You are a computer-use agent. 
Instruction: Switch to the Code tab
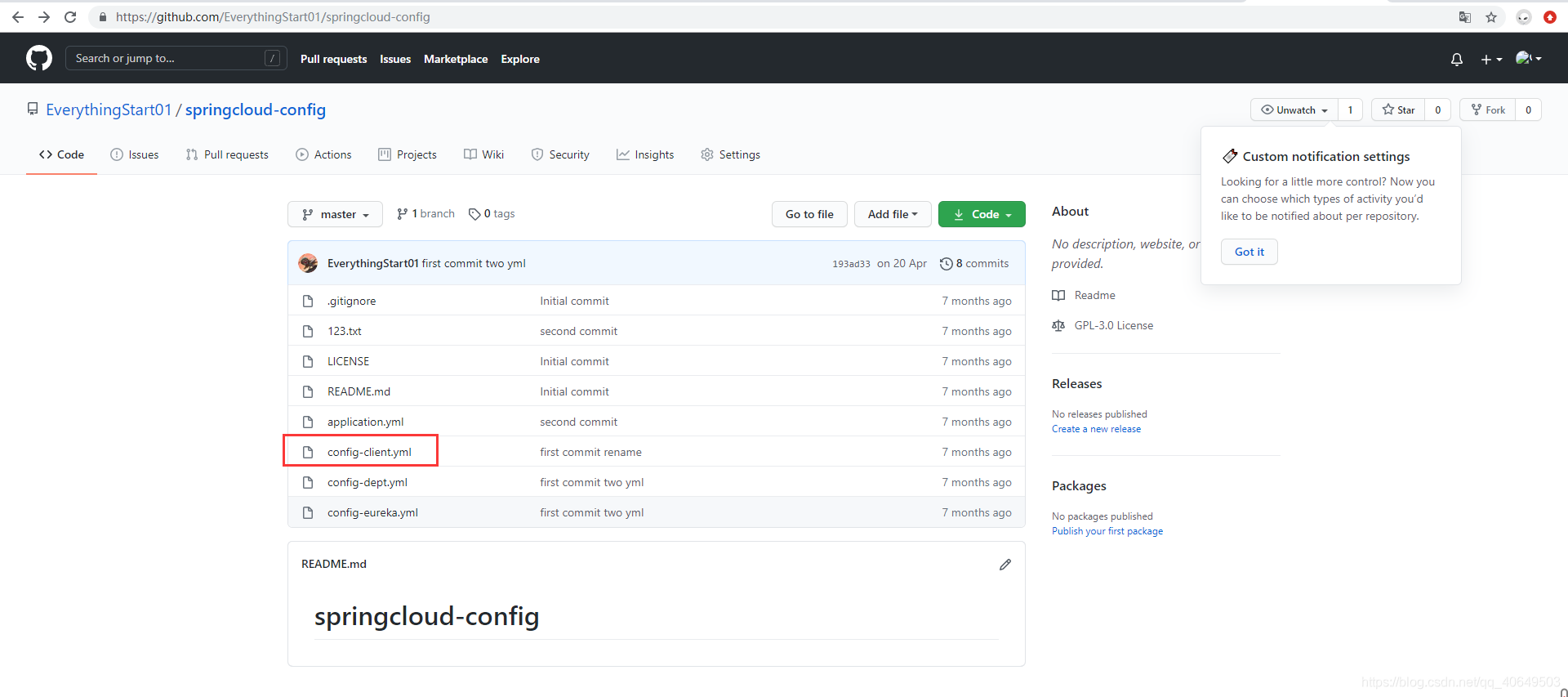pos(61,154)
